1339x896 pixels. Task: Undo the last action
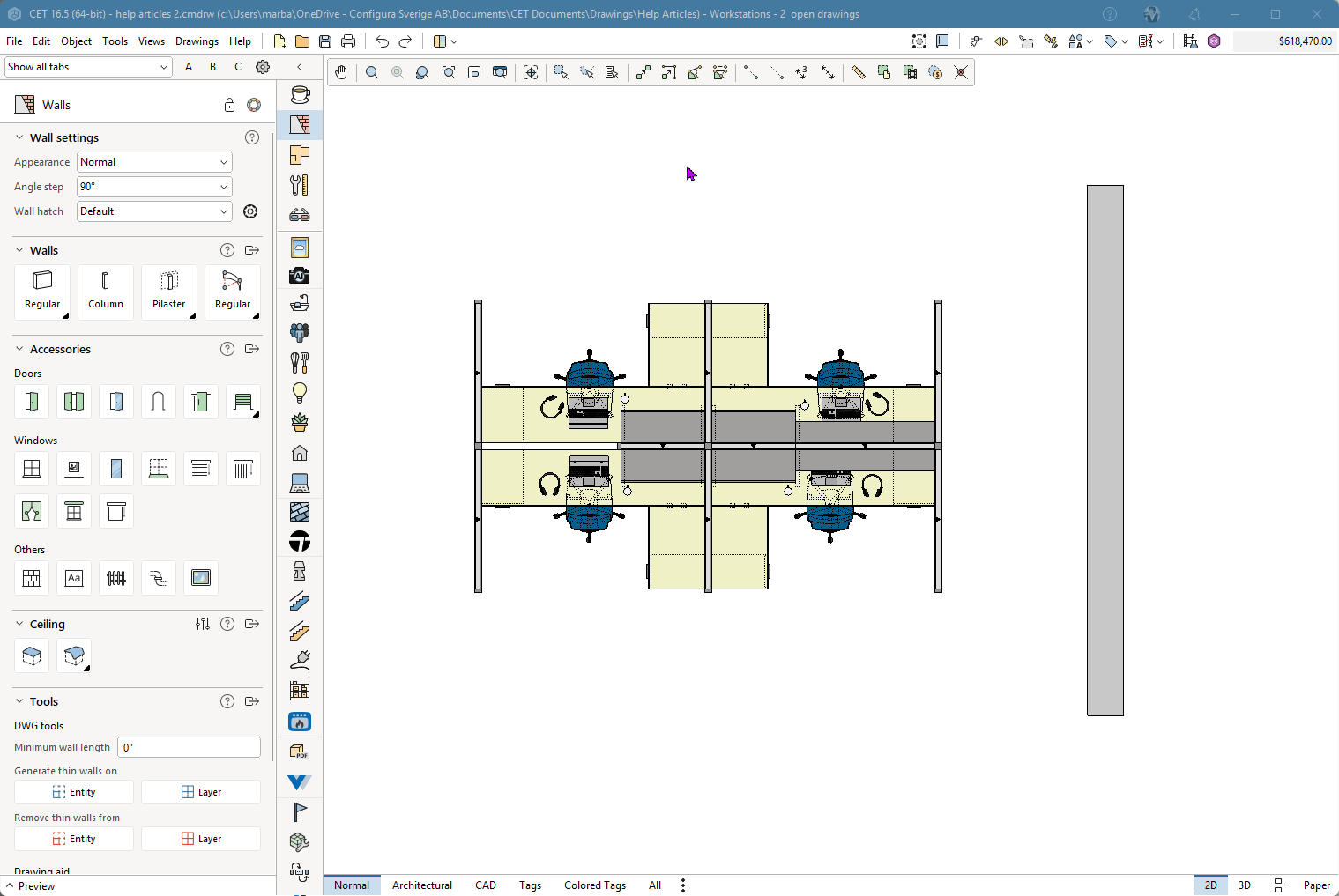[x=382, y=41]
